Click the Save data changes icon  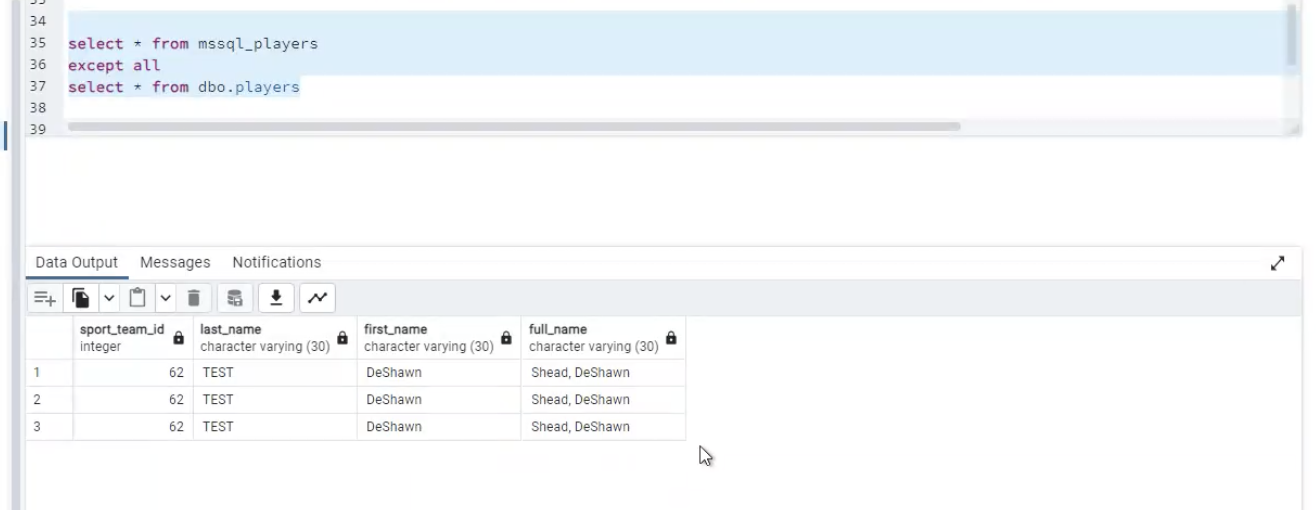tap(235, 298)
